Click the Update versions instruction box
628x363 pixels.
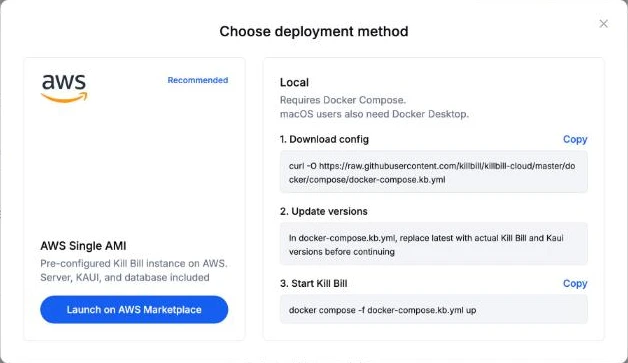coord(434,244)
